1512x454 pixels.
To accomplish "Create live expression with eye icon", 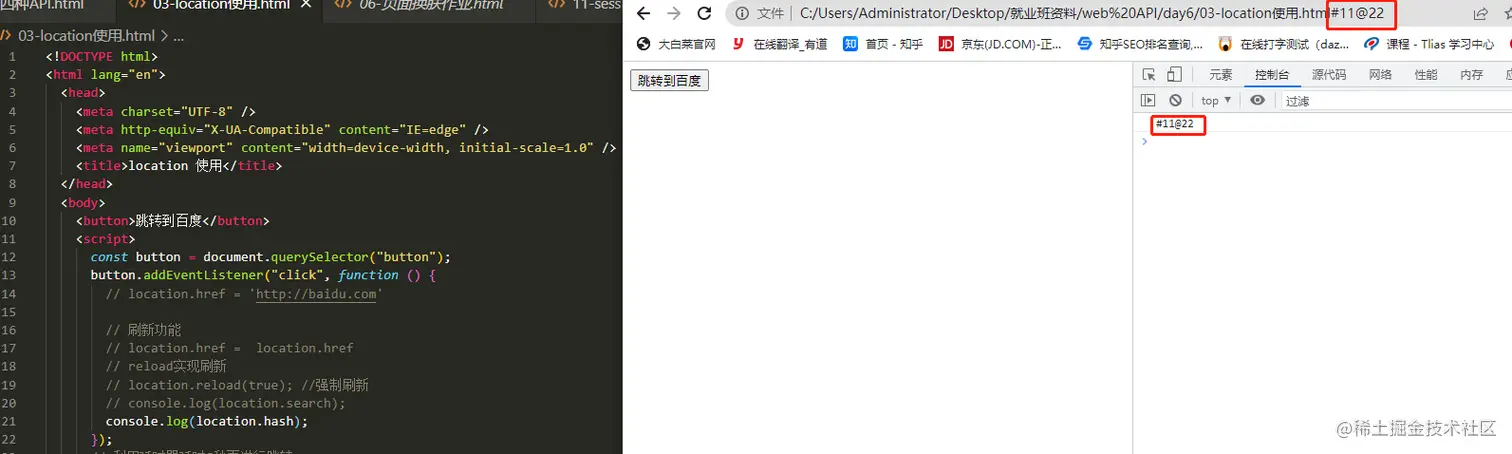I will (1258, 100).
